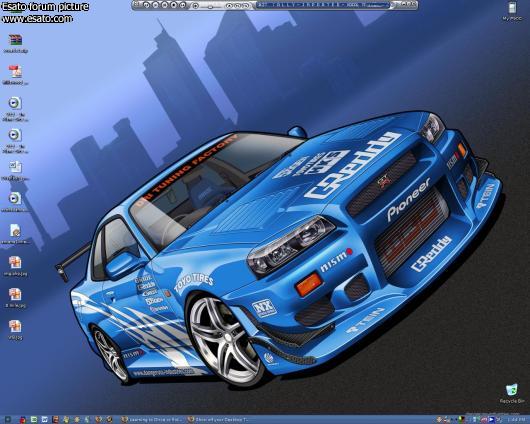Switch to the 'Show off your Desktop' taskbar window
Screen dimensions: 530x424
tap(219, 420)
